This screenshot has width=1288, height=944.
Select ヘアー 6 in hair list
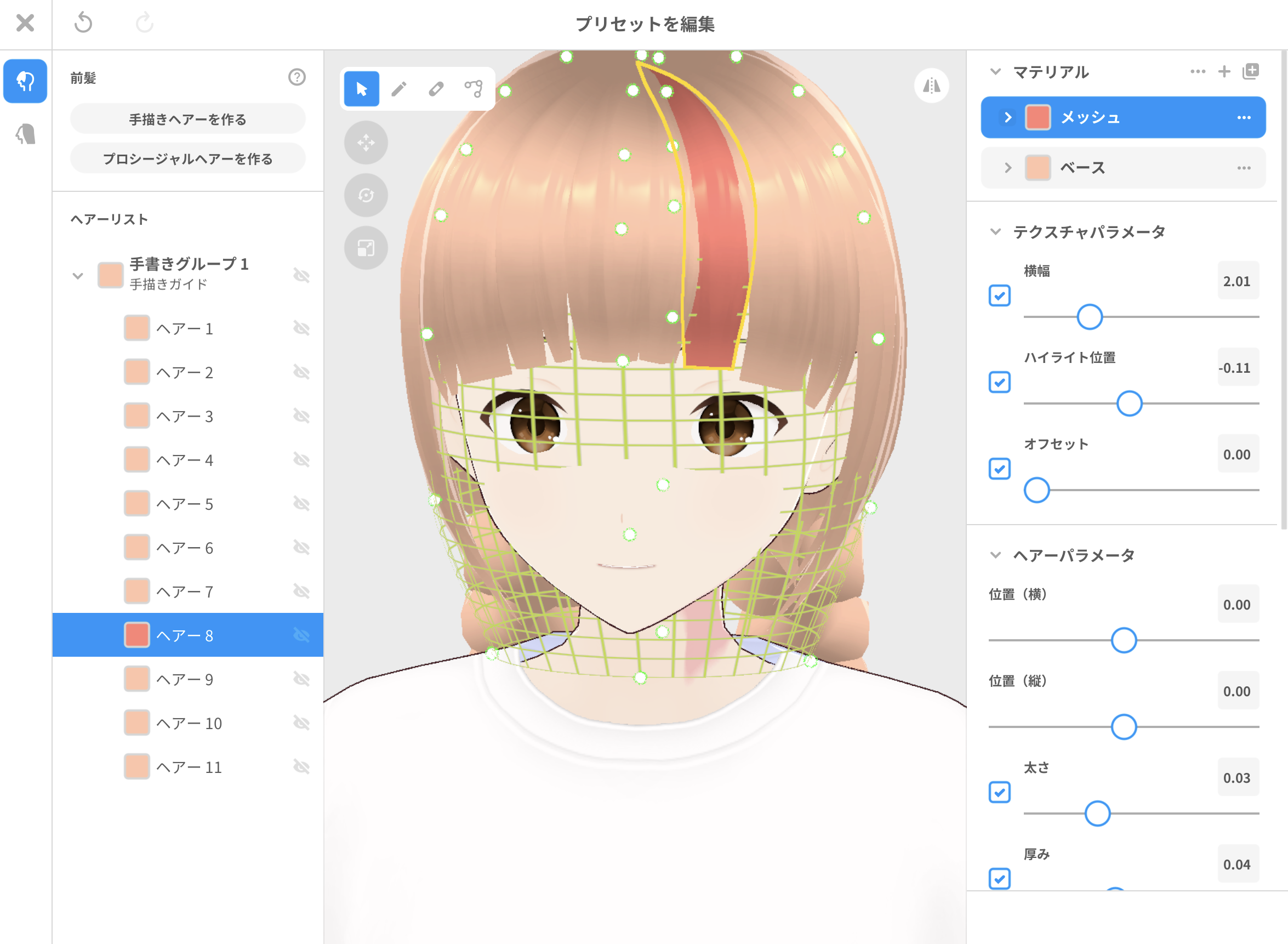[x=188, y=548]
